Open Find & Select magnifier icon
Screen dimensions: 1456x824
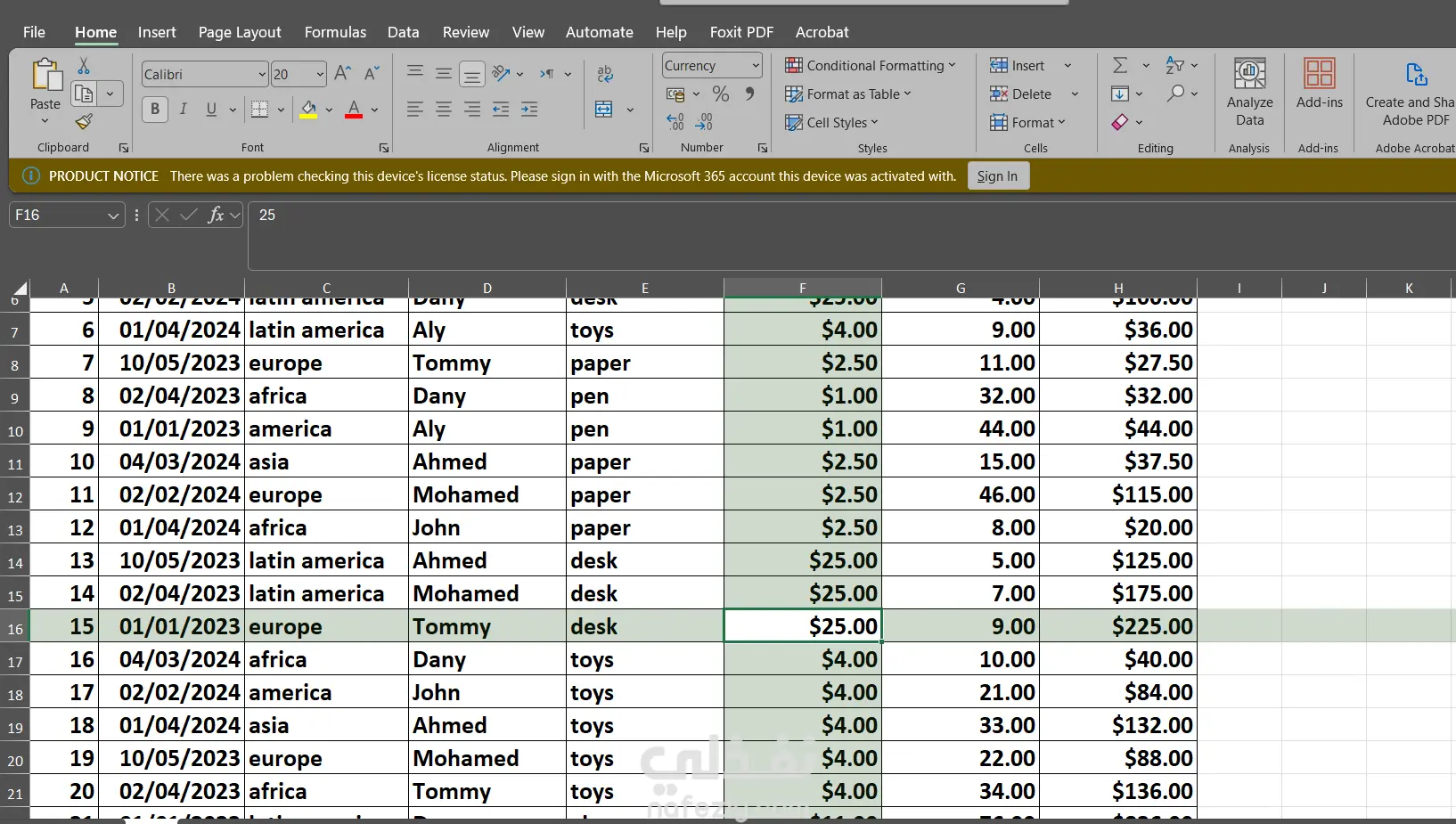[x=1176, y=93]
